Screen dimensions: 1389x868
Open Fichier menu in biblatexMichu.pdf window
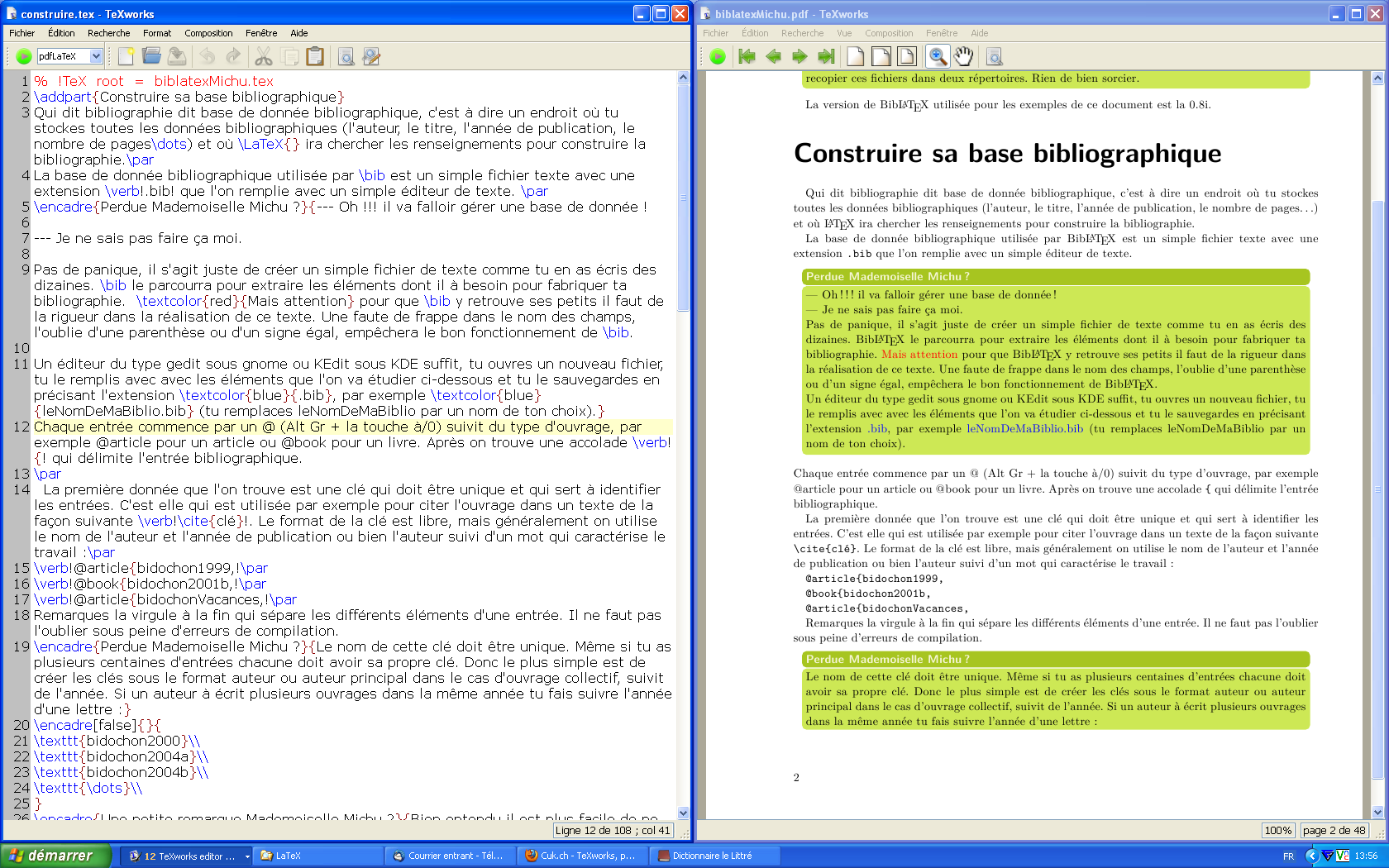[x=716, y=33]
